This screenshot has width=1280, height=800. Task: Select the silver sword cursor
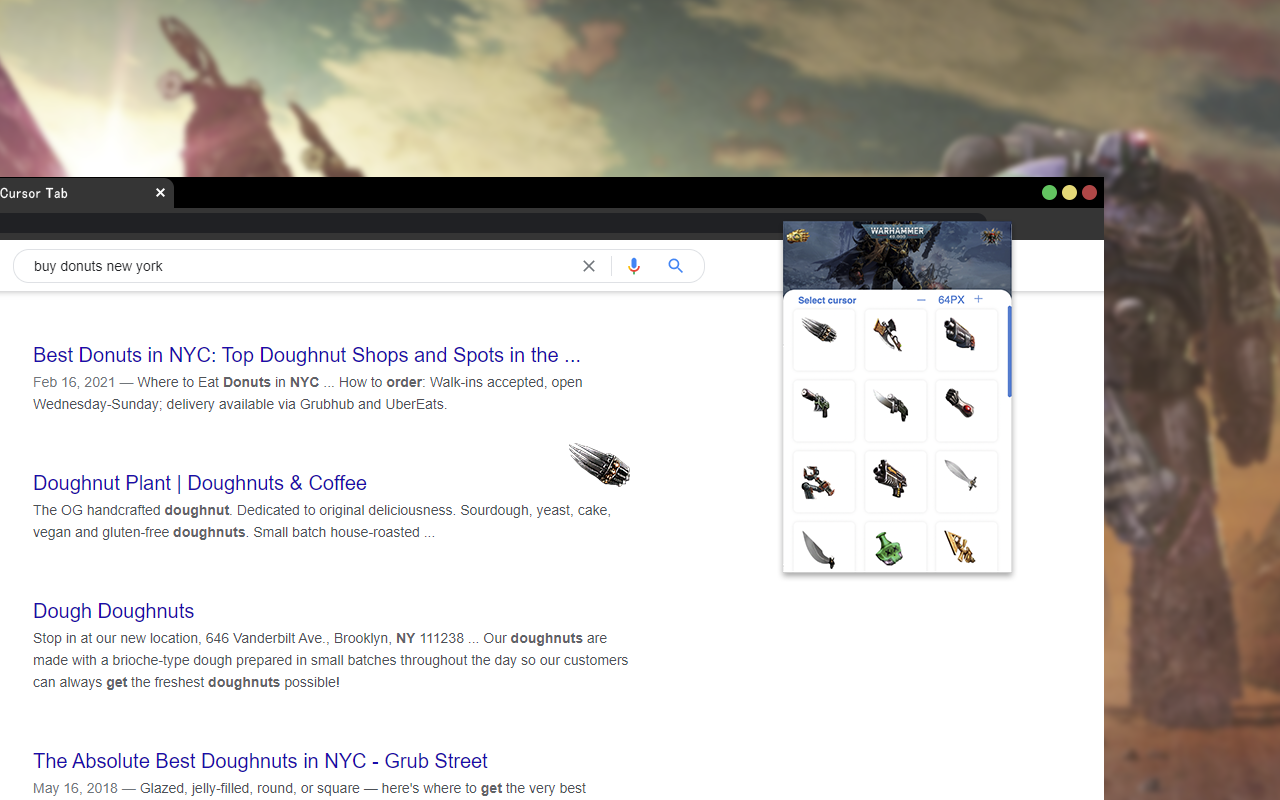(x=966, y=481)
